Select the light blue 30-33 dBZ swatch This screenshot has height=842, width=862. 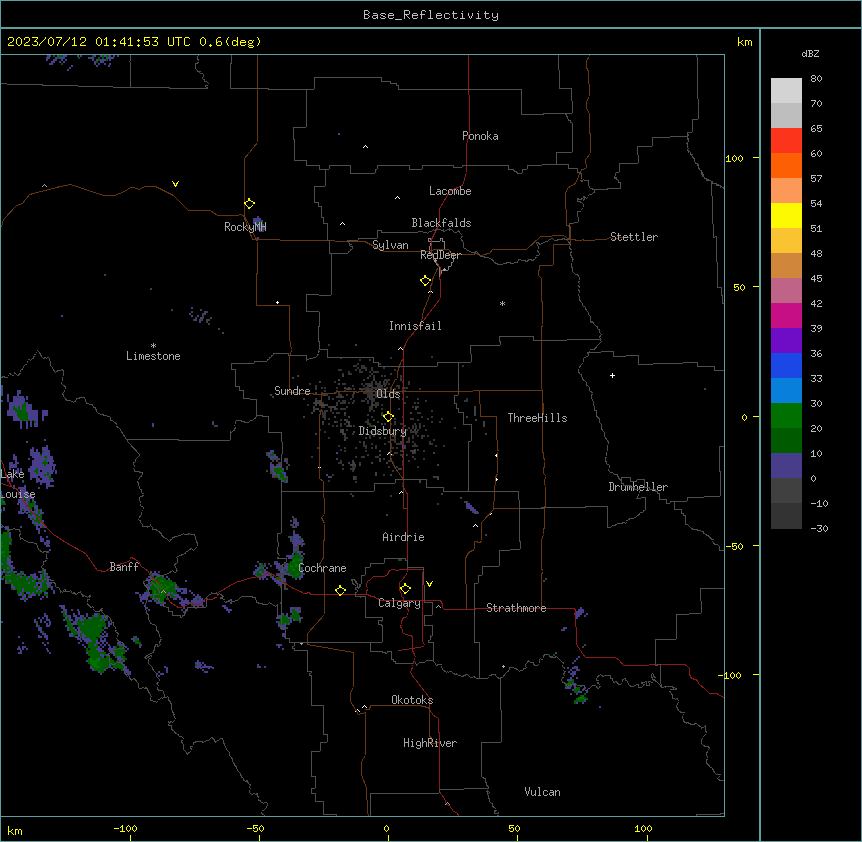point(786,391)
